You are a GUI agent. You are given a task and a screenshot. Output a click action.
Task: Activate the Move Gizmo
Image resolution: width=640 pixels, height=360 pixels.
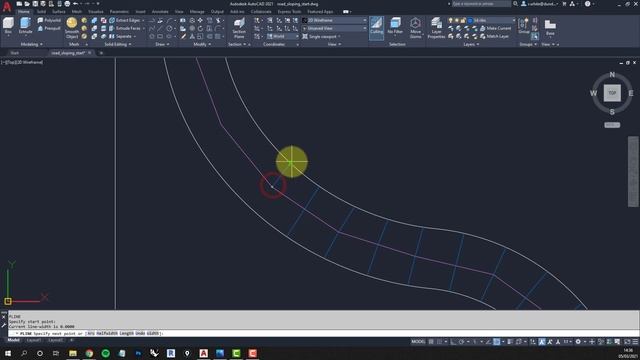(416, 28)
